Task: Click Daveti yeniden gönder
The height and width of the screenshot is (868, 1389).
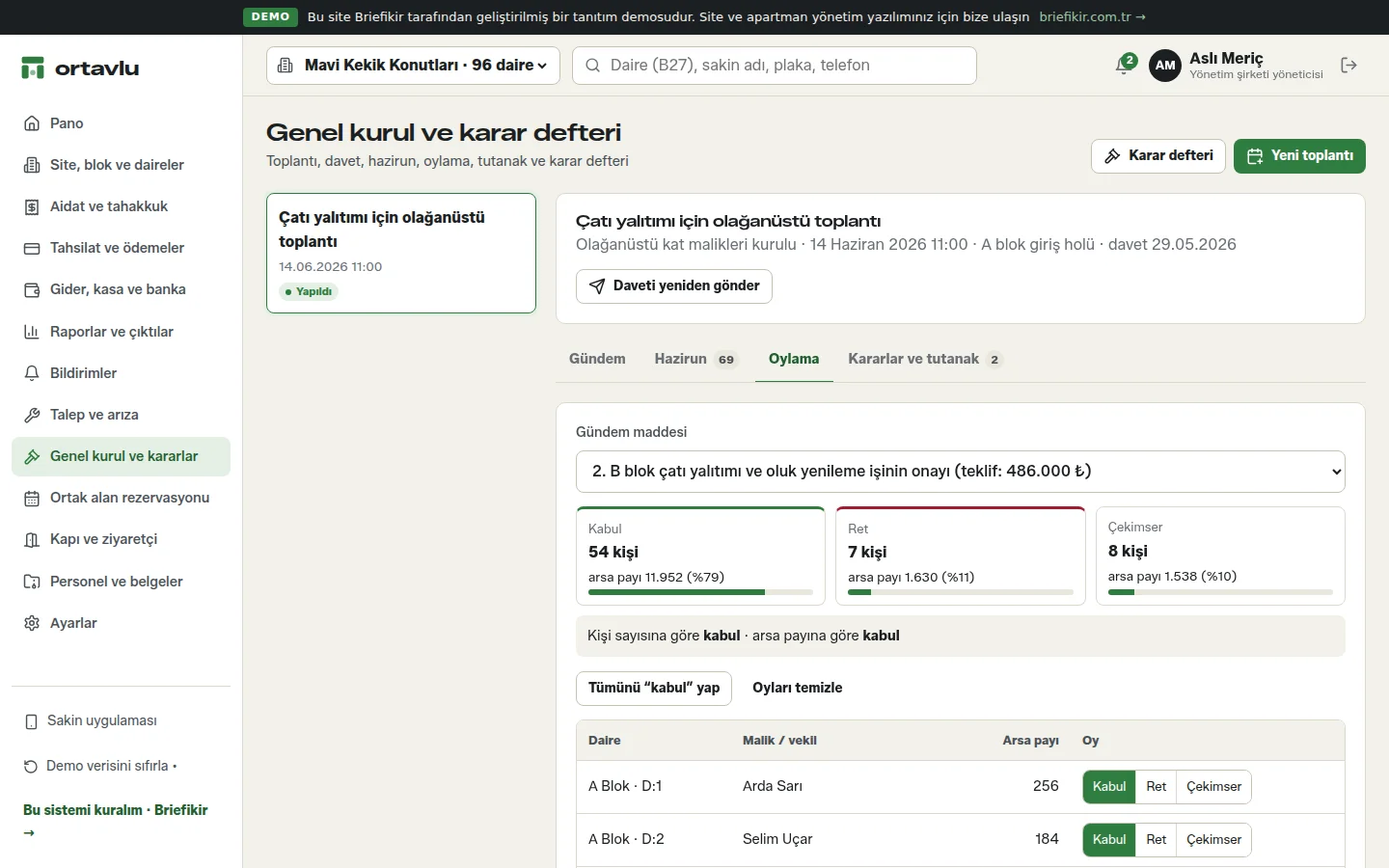Action: tap(674, 286)
